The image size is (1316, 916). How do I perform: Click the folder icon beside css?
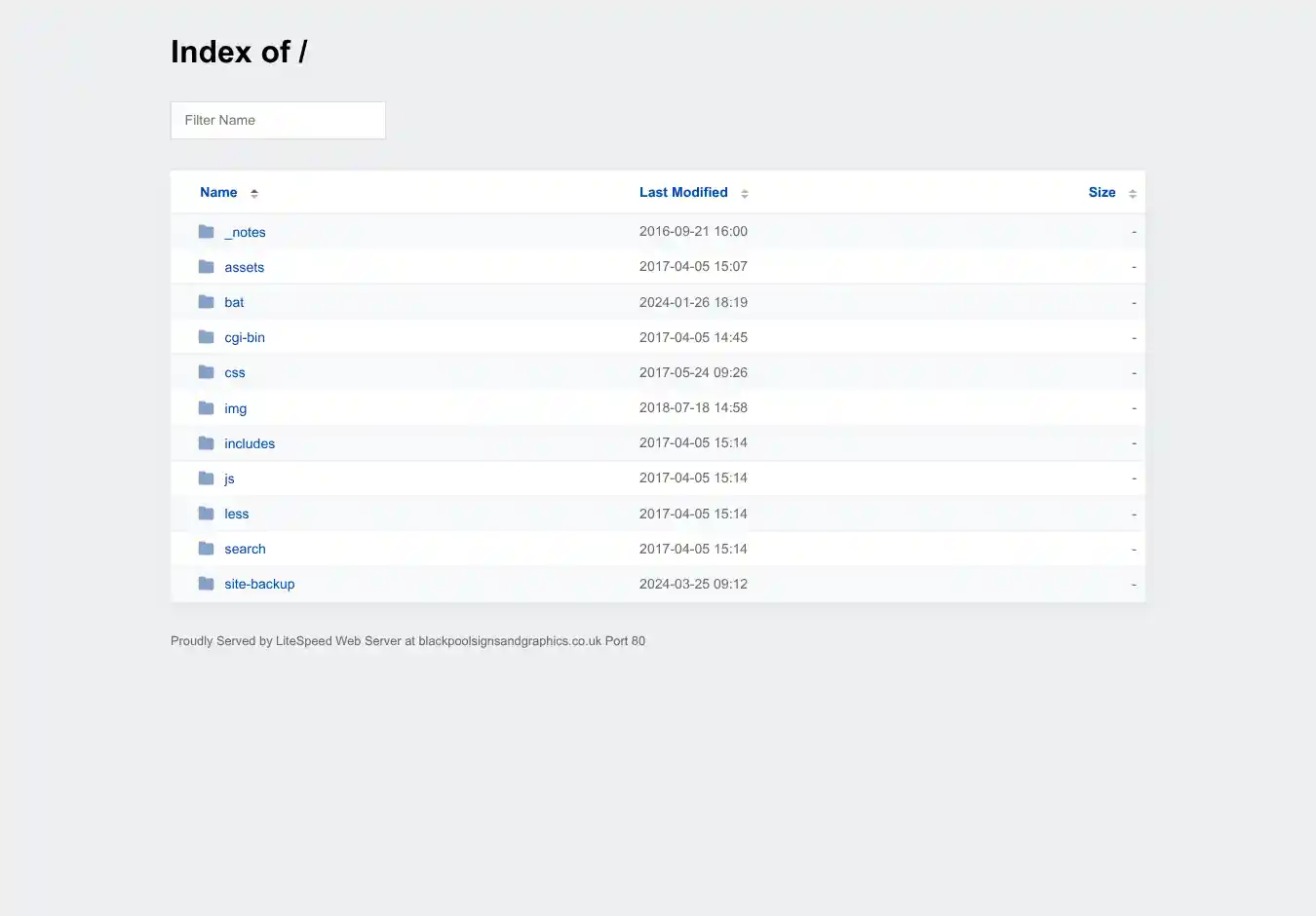point(206,372)
